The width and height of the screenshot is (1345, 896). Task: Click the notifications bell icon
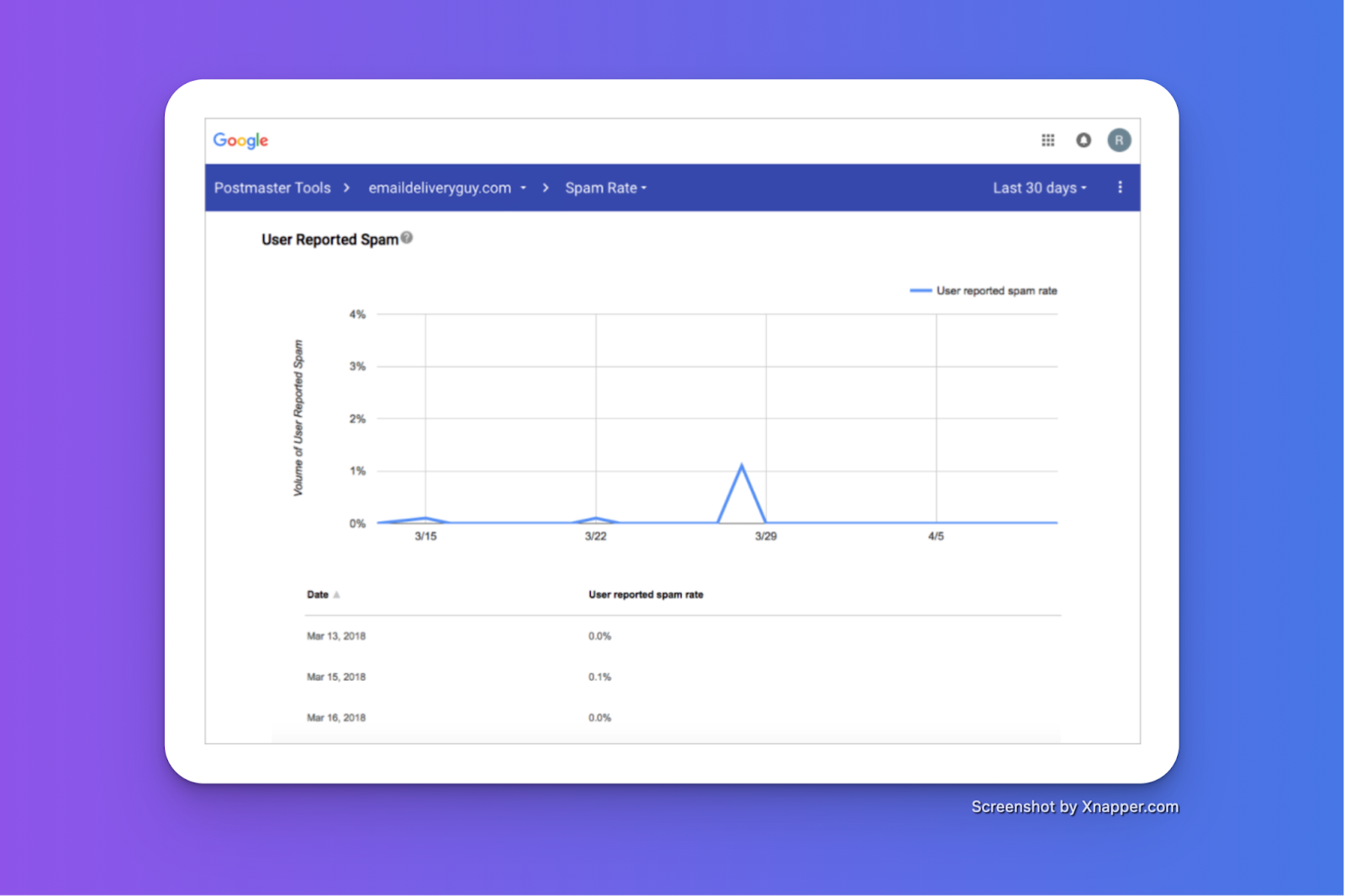1084,140
